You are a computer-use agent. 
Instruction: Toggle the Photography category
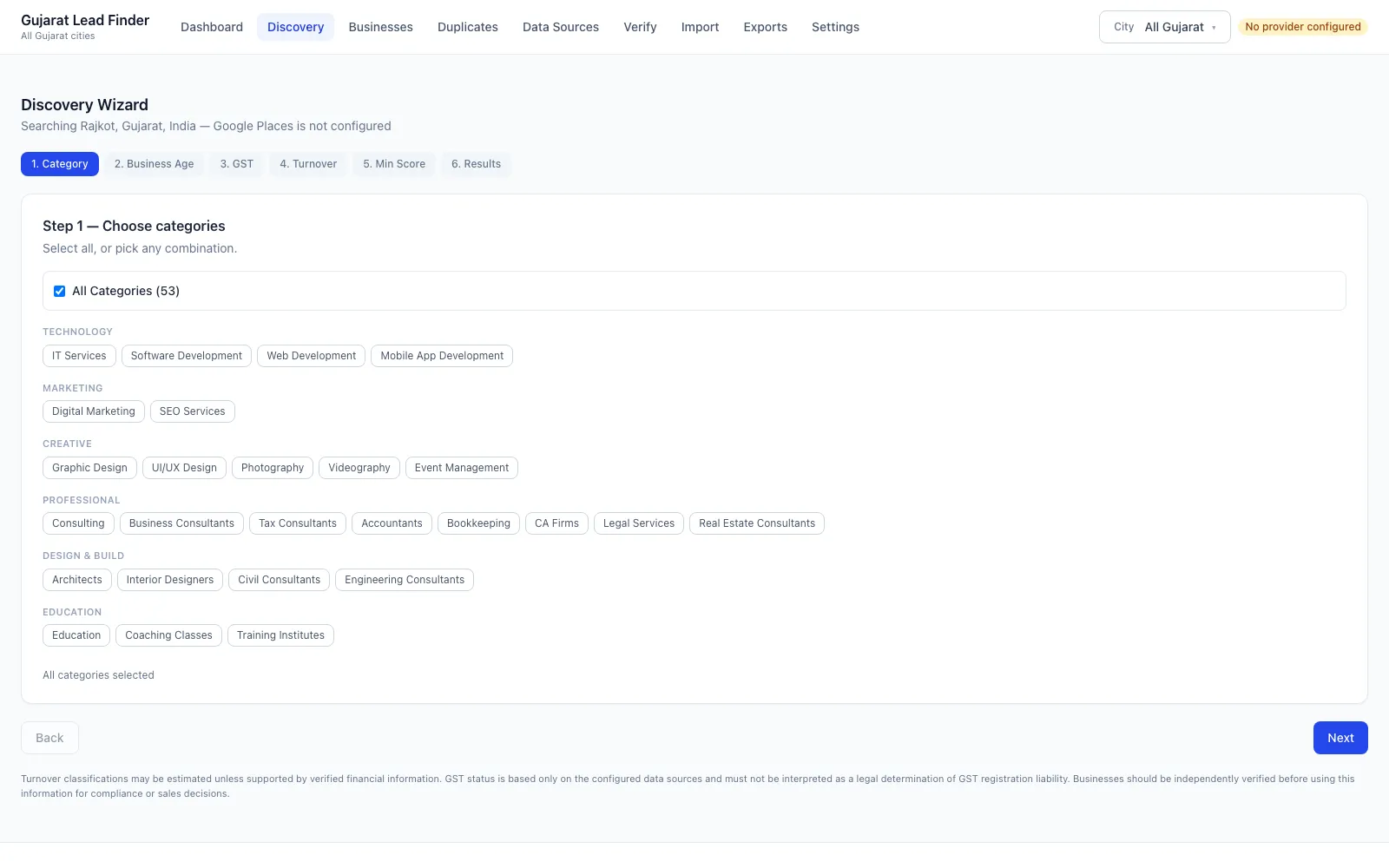(273, 468)
